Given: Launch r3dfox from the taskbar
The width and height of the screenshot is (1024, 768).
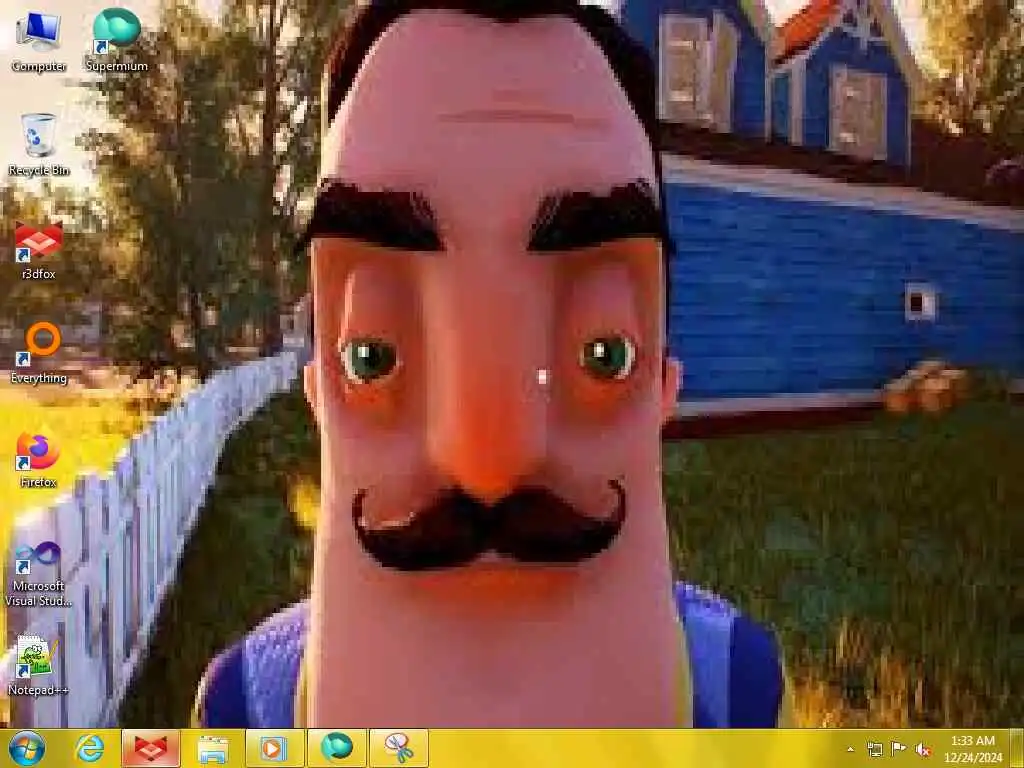Looking at the screenshot, I should pyautogui.click(x=151, y=748).
